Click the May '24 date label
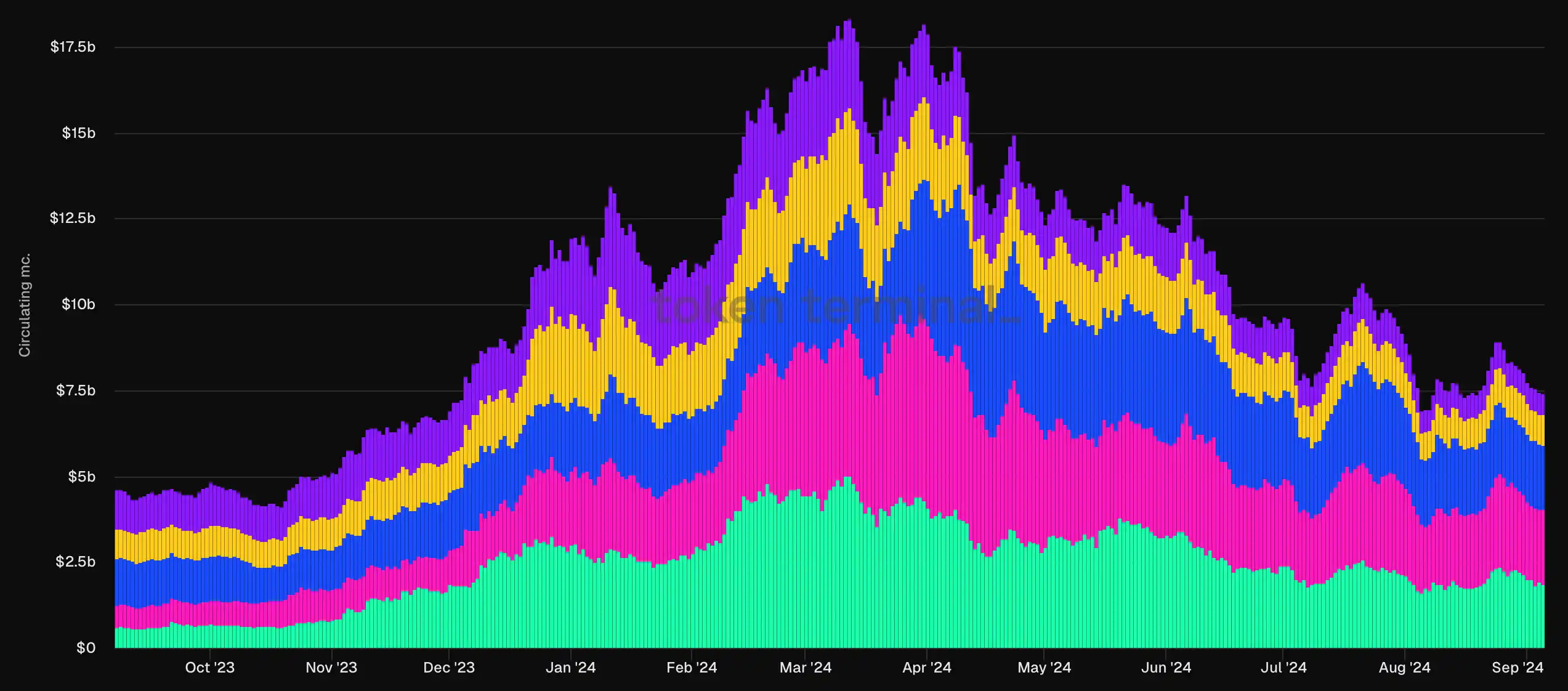The width and height of the screenshot is (1568, 691). coord(1044,668)
